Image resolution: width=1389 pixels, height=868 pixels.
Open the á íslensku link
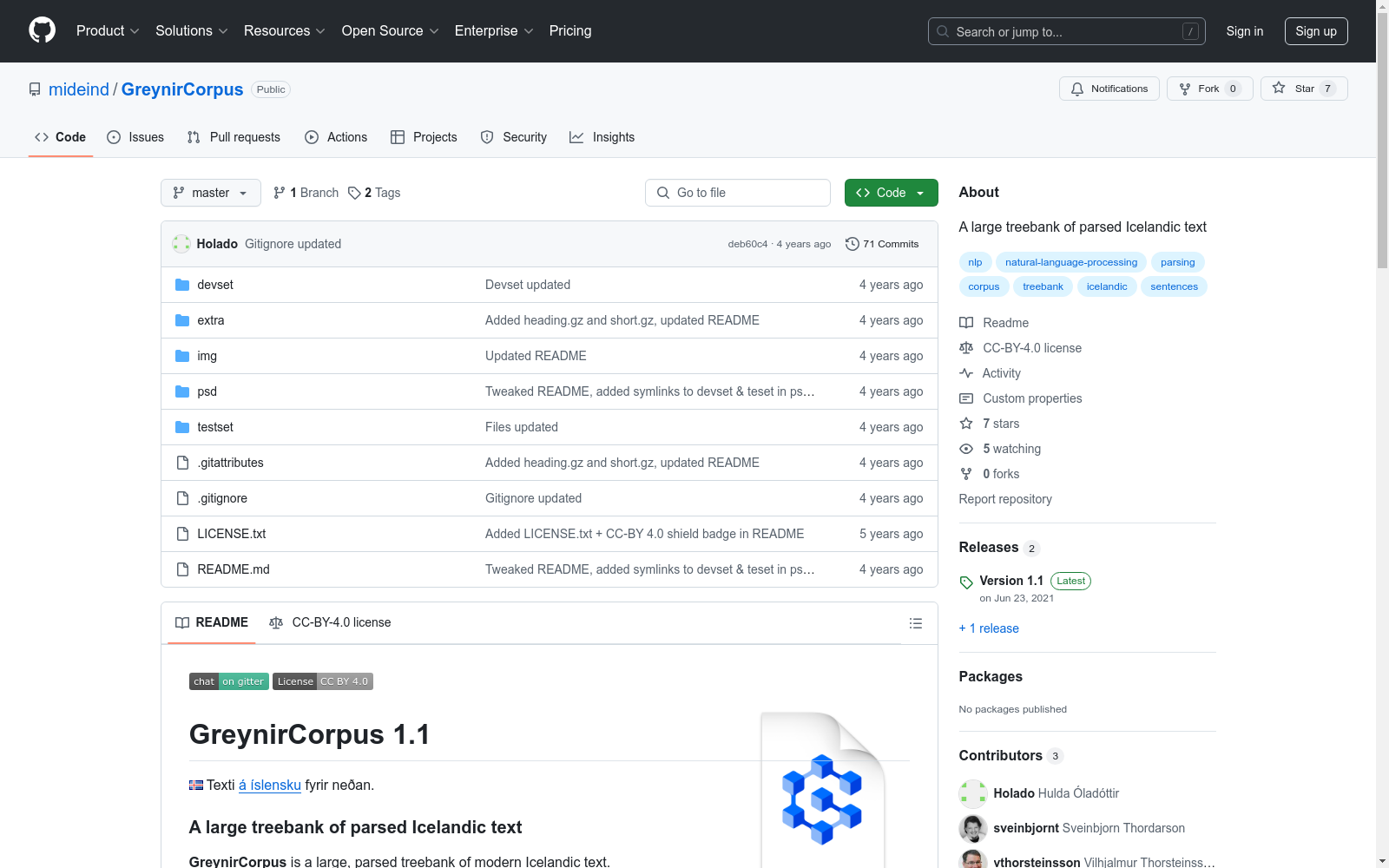[270, 785]
